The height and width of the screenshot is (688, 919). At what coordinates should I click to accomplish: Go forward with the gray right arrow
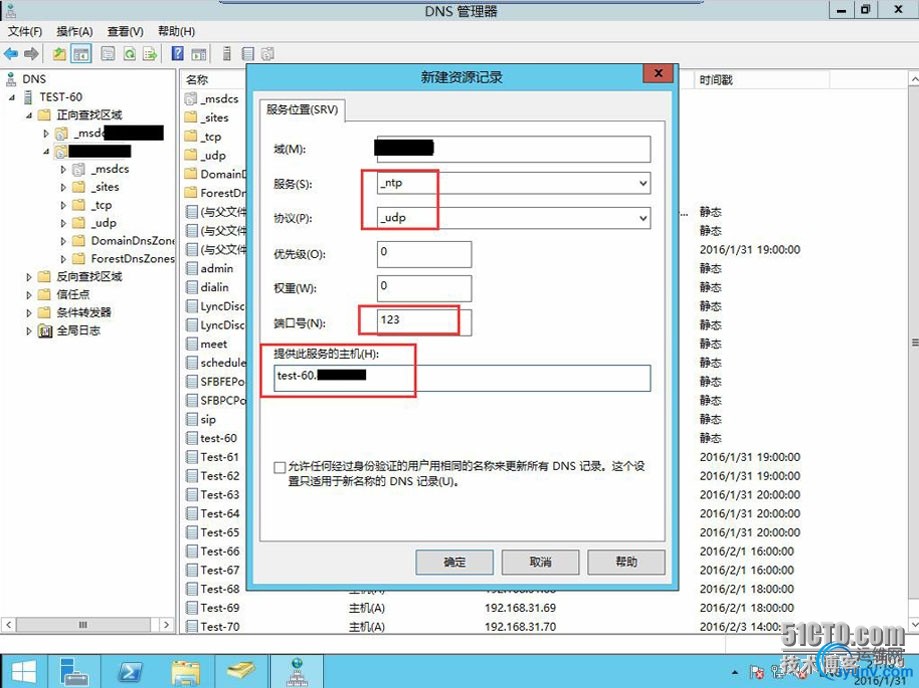pos(31,54)
